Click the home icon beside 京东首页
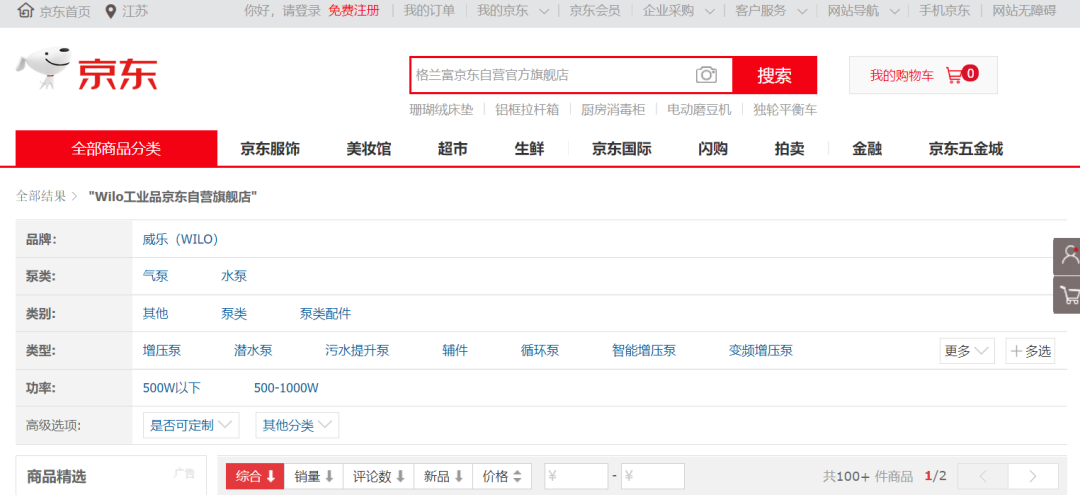1080x495 pixels. tap(25, 10)
